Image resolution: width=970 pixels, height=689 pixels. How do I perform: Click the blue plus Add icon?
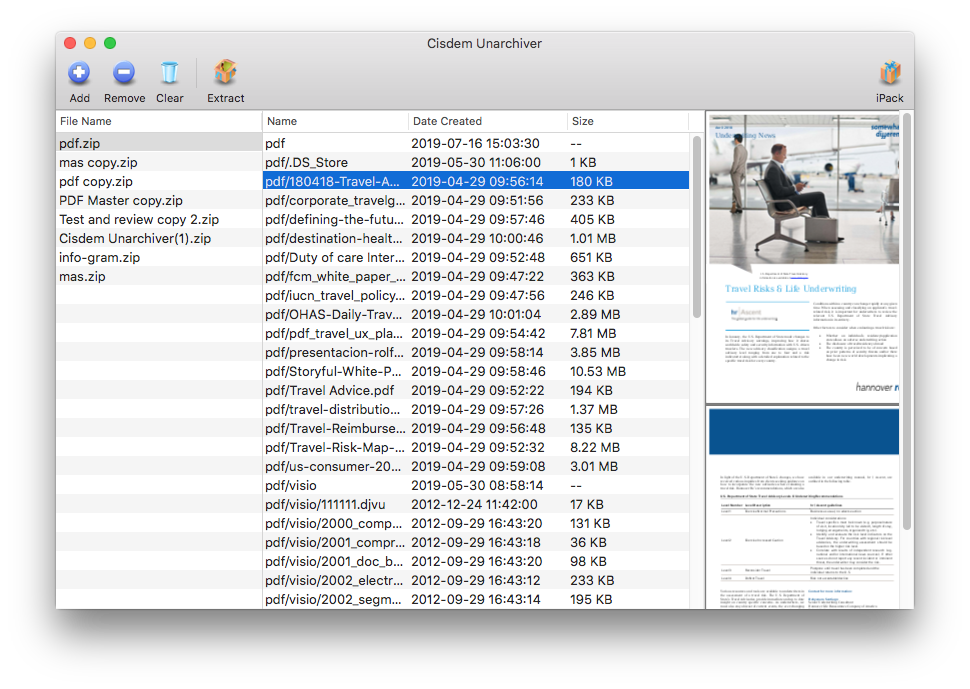[x=79, y=71]
